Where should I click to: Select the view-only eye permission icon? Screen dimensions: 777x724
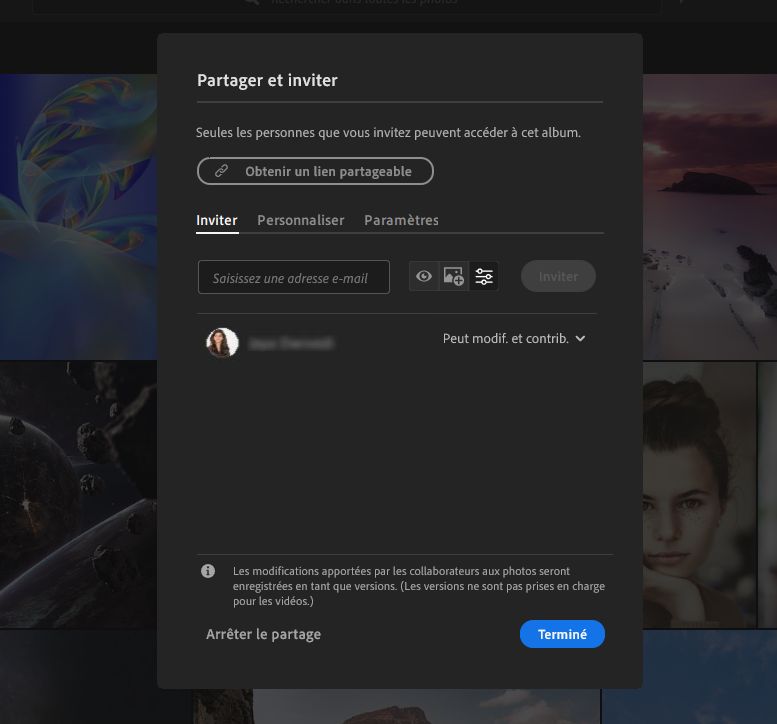(x=424, y=276)
